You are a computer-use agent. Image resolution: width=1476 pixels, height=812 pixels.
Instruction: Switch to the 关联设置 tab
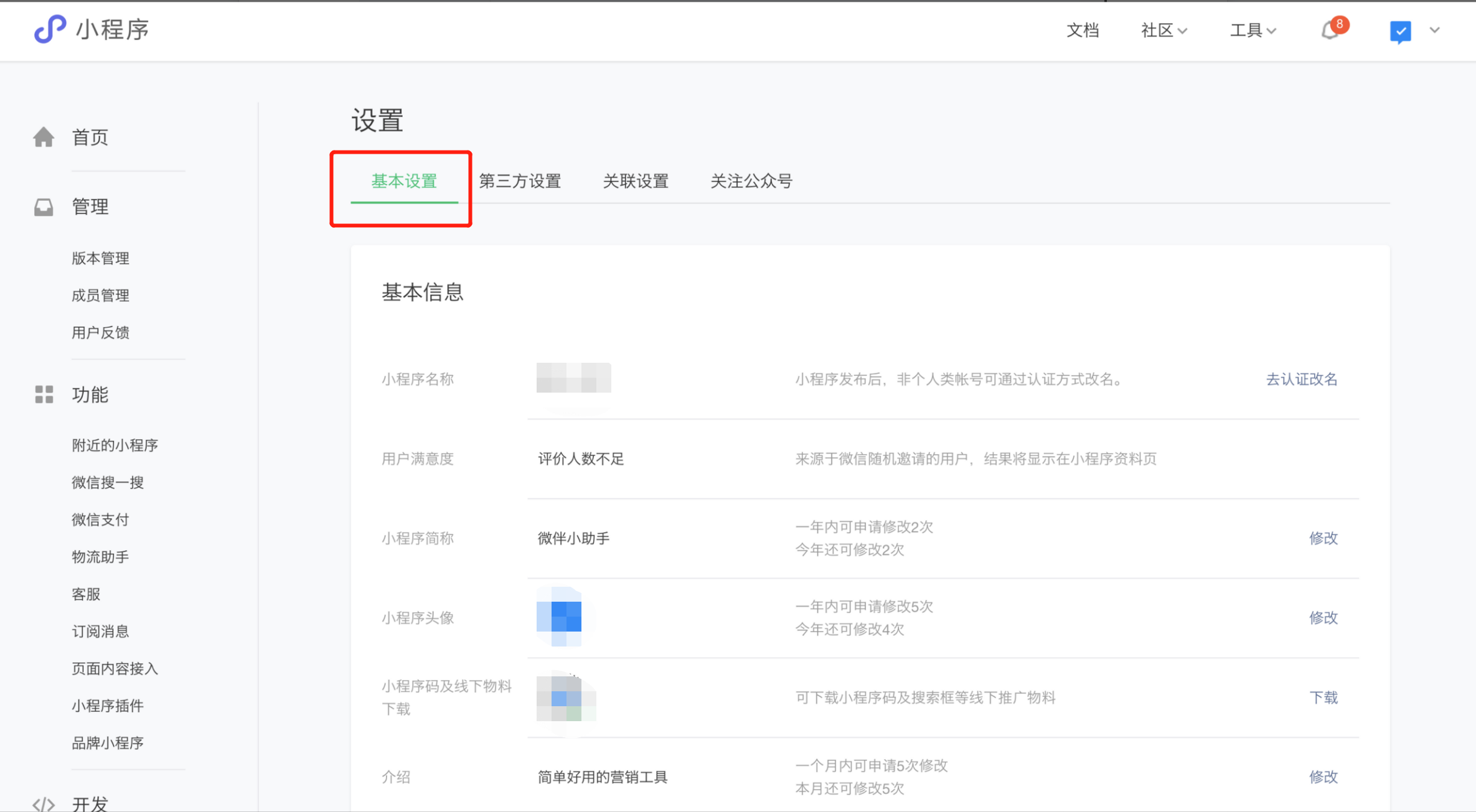(x=636, y=181)
